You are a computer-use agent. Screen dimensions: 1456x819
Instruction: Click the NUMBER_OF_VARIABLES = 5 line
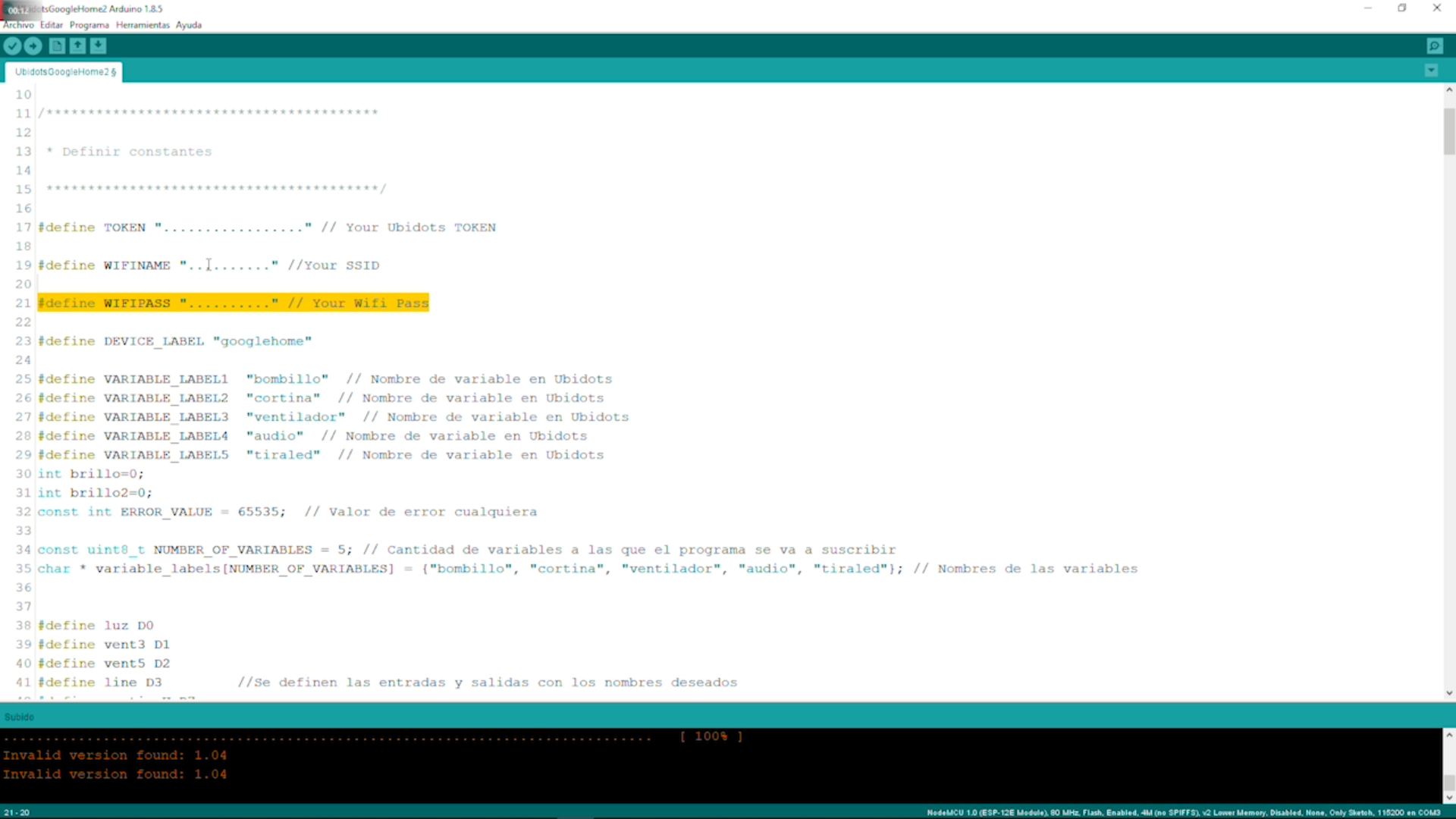pos(467,550)
